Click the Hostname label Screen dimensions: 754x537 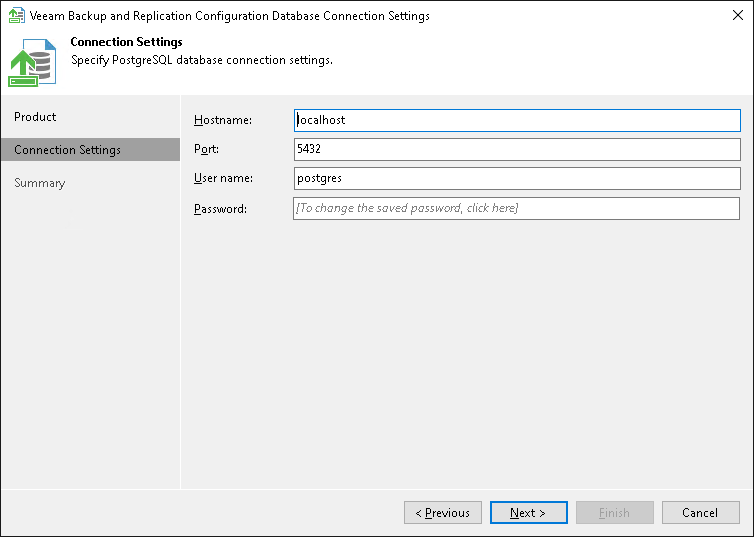[x=223, y=120]
